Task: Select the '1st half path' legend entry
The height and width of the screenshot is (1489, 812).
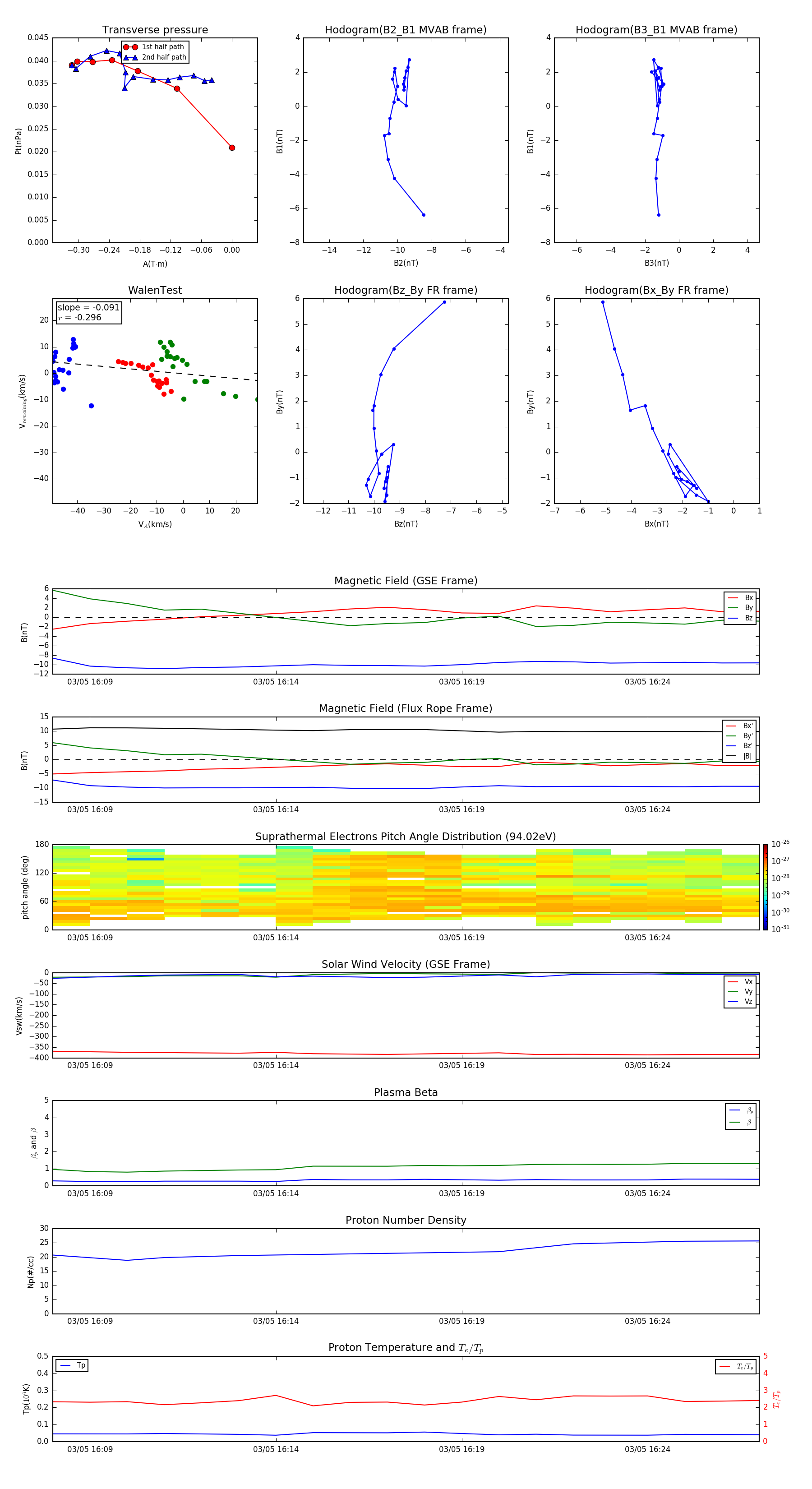Action: pos(154,47)
